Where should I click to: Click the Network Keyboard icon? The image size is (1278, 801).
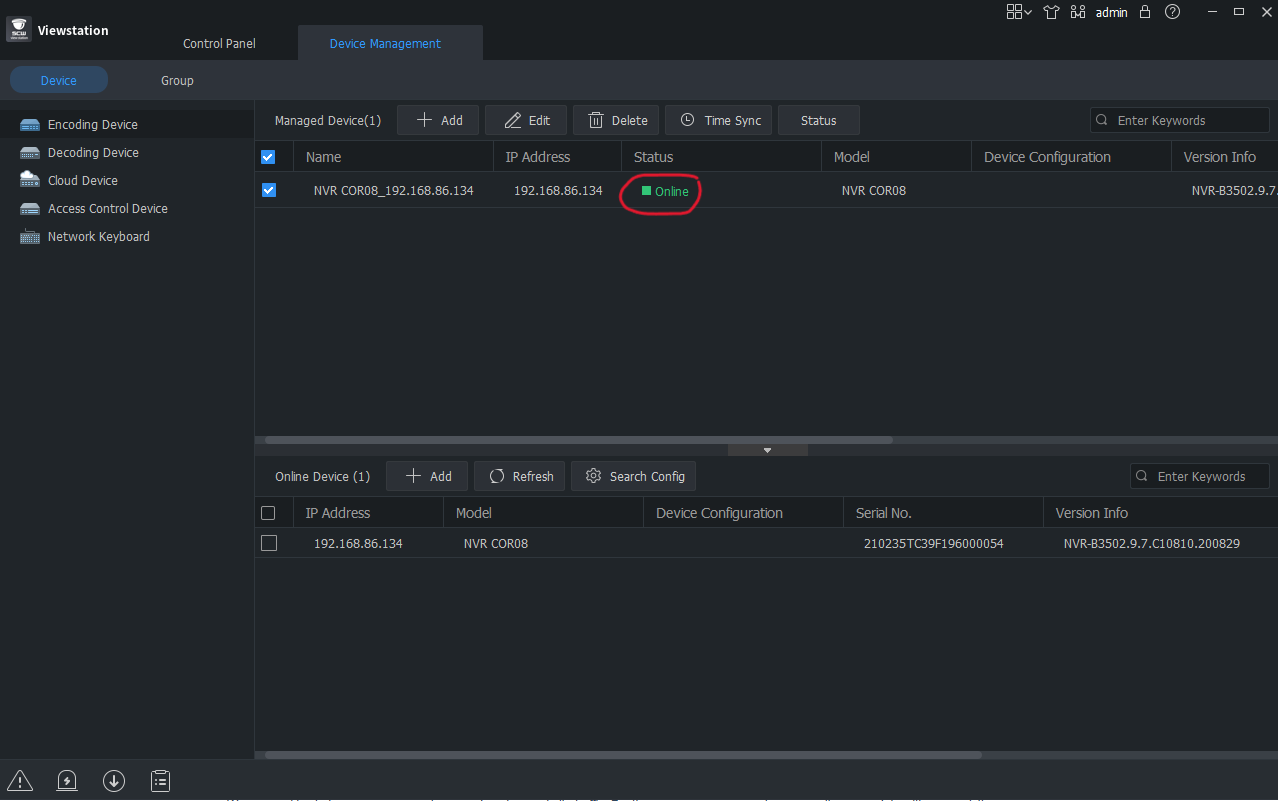(x=30, y=237)
